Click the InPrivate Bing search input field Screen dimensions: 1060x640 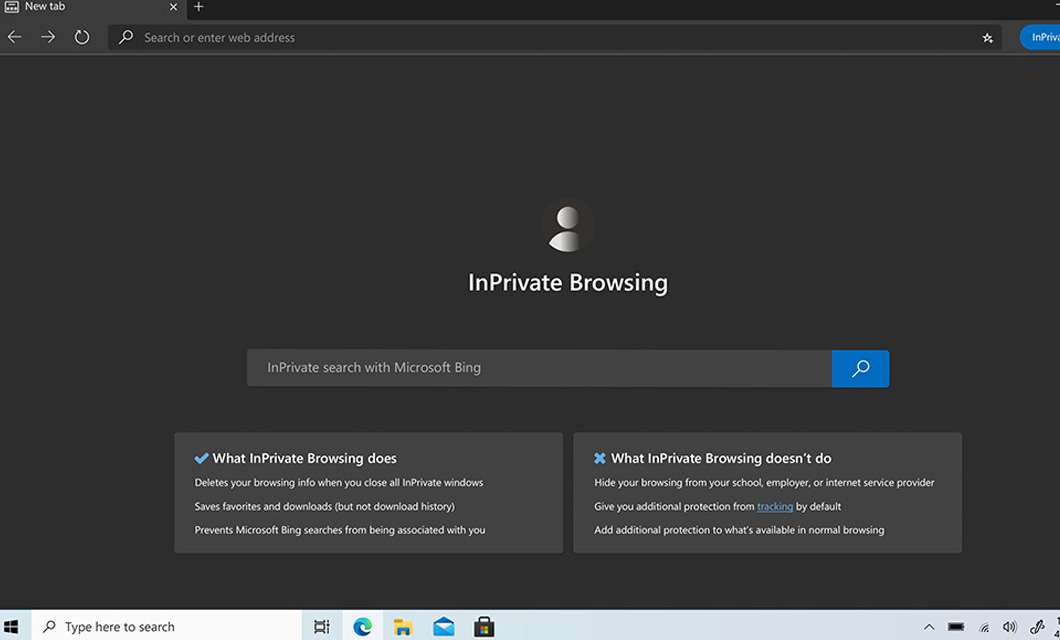[x=540, y=367]
